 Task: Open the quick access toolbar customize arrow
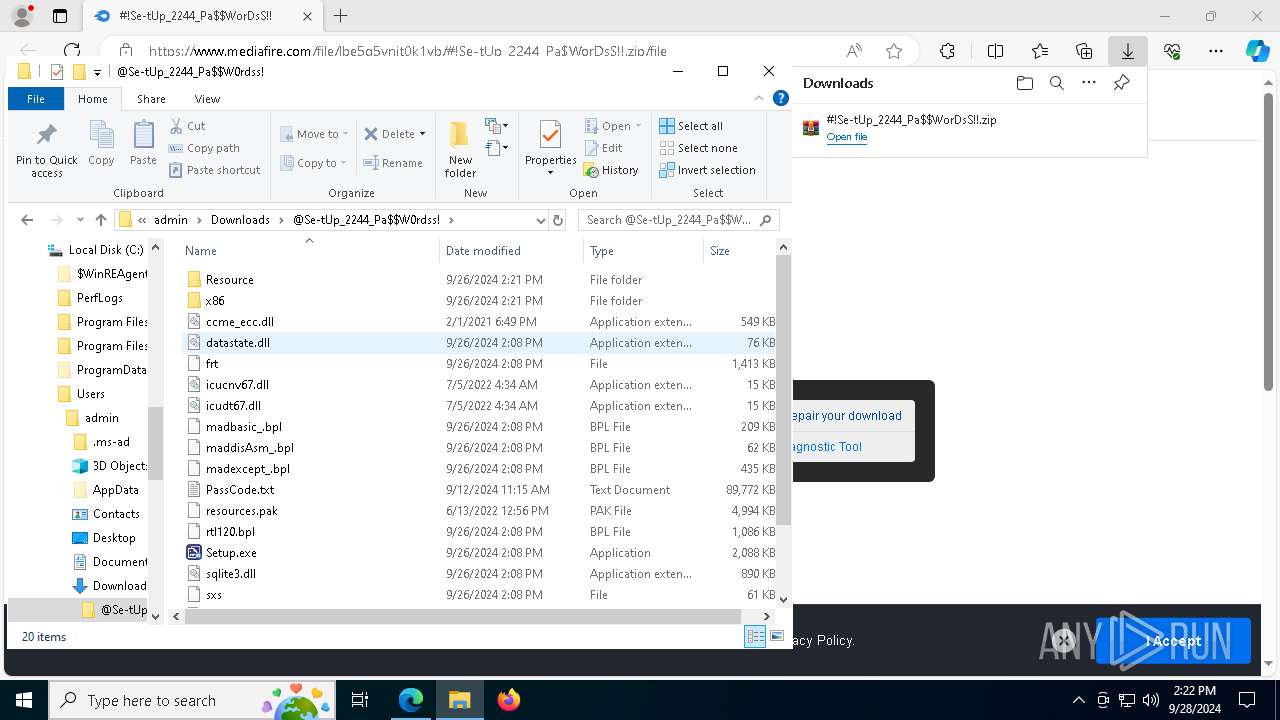97,72
